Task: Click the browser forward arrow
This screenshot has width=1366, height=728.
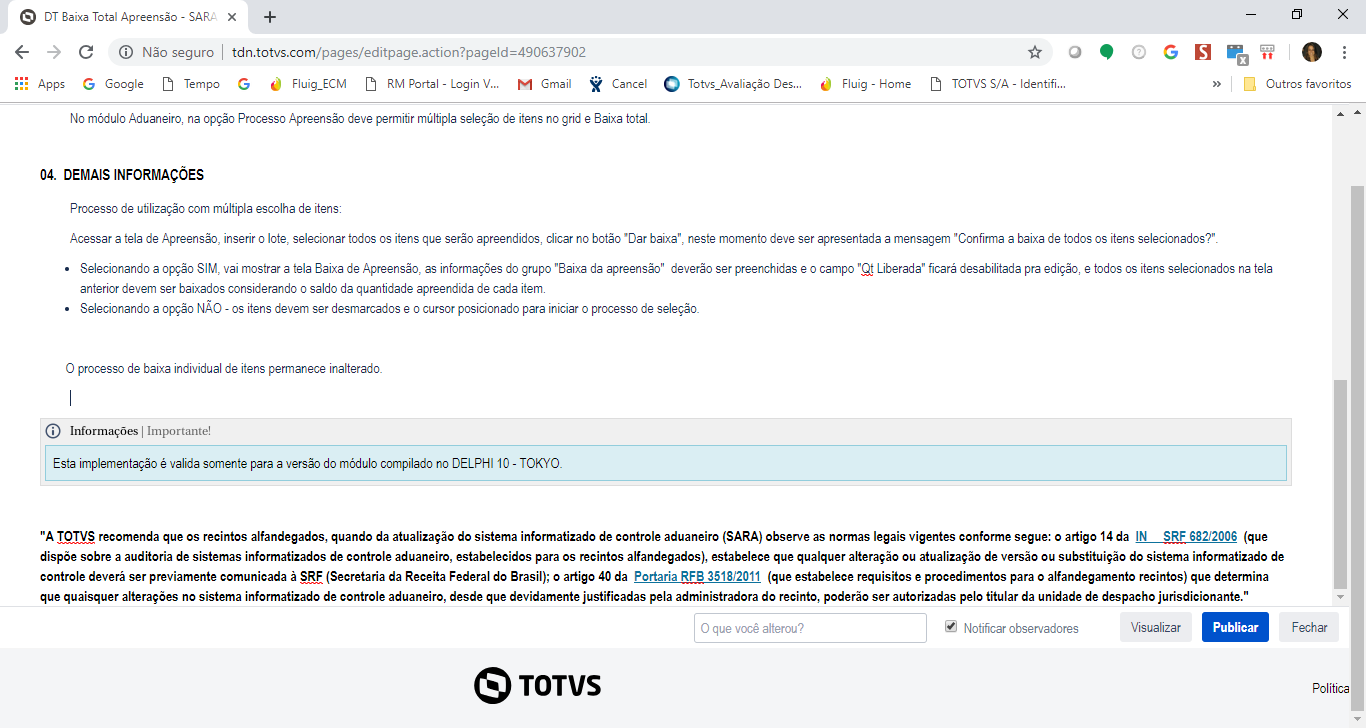Action: pos(54,52)
